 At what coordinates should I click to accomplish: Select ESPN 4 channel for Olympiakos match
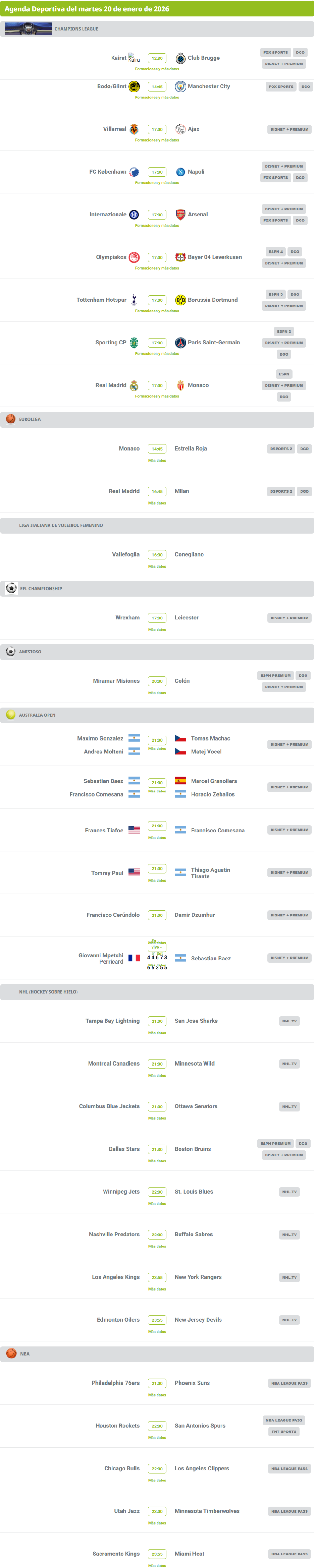coord(275,251)
